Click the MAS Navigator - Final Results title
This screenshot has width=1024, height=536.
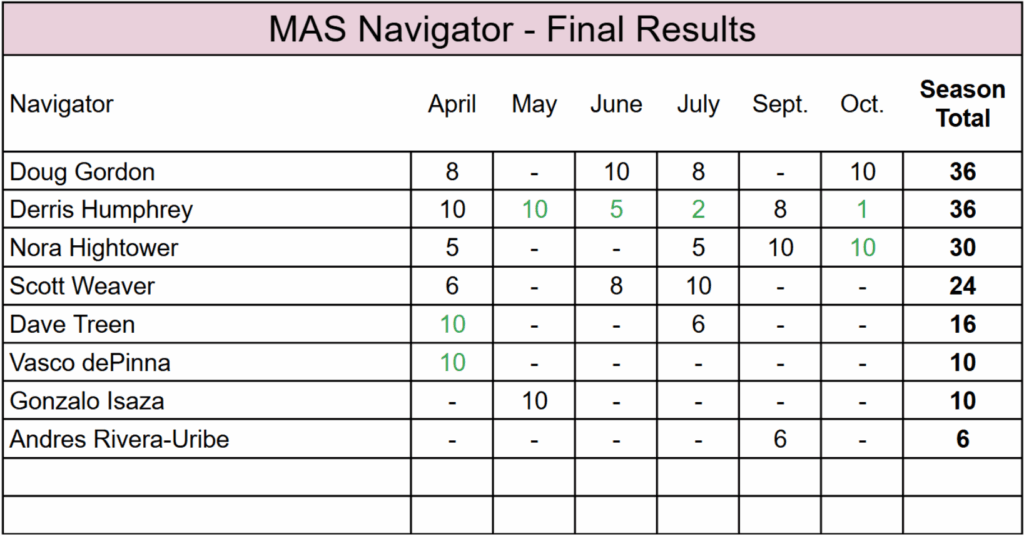(511, 29)
